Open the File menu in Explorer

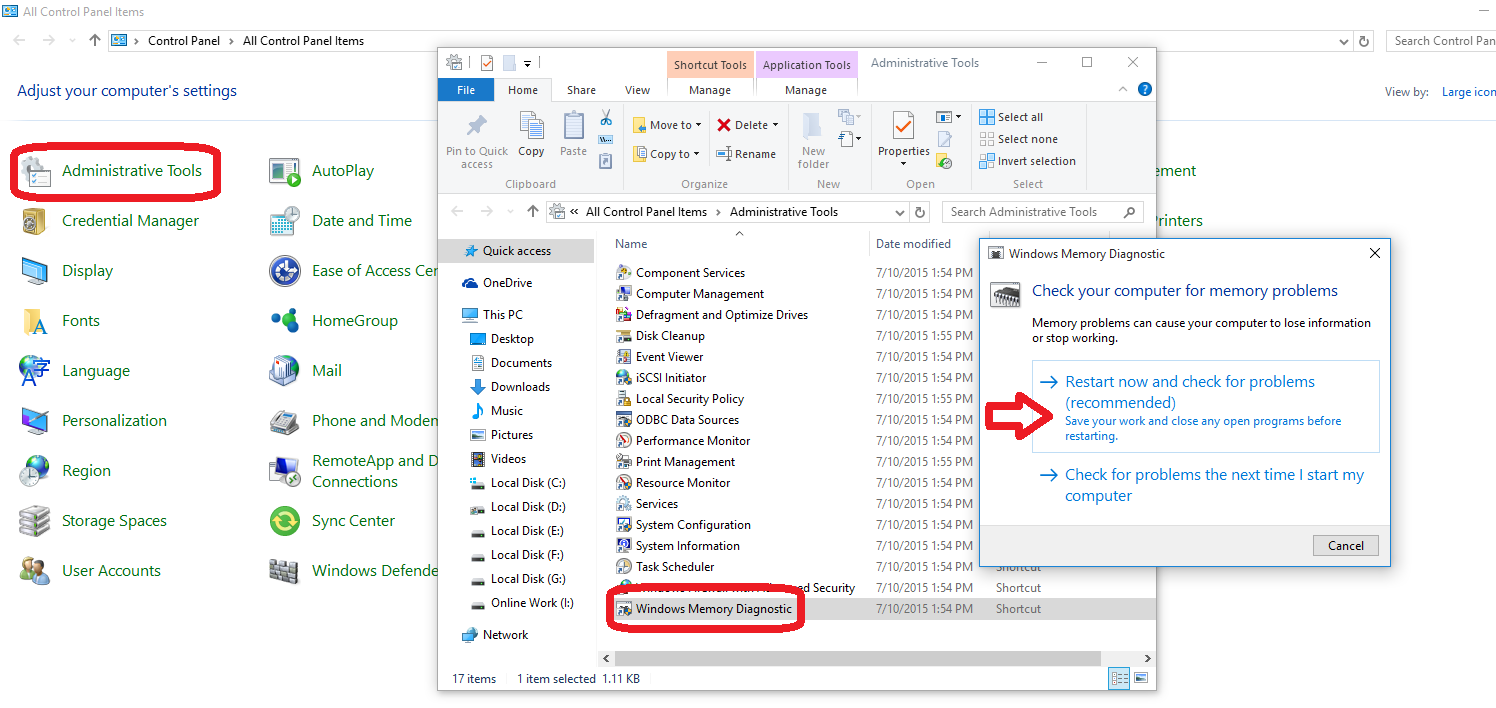tap(466, 90)
